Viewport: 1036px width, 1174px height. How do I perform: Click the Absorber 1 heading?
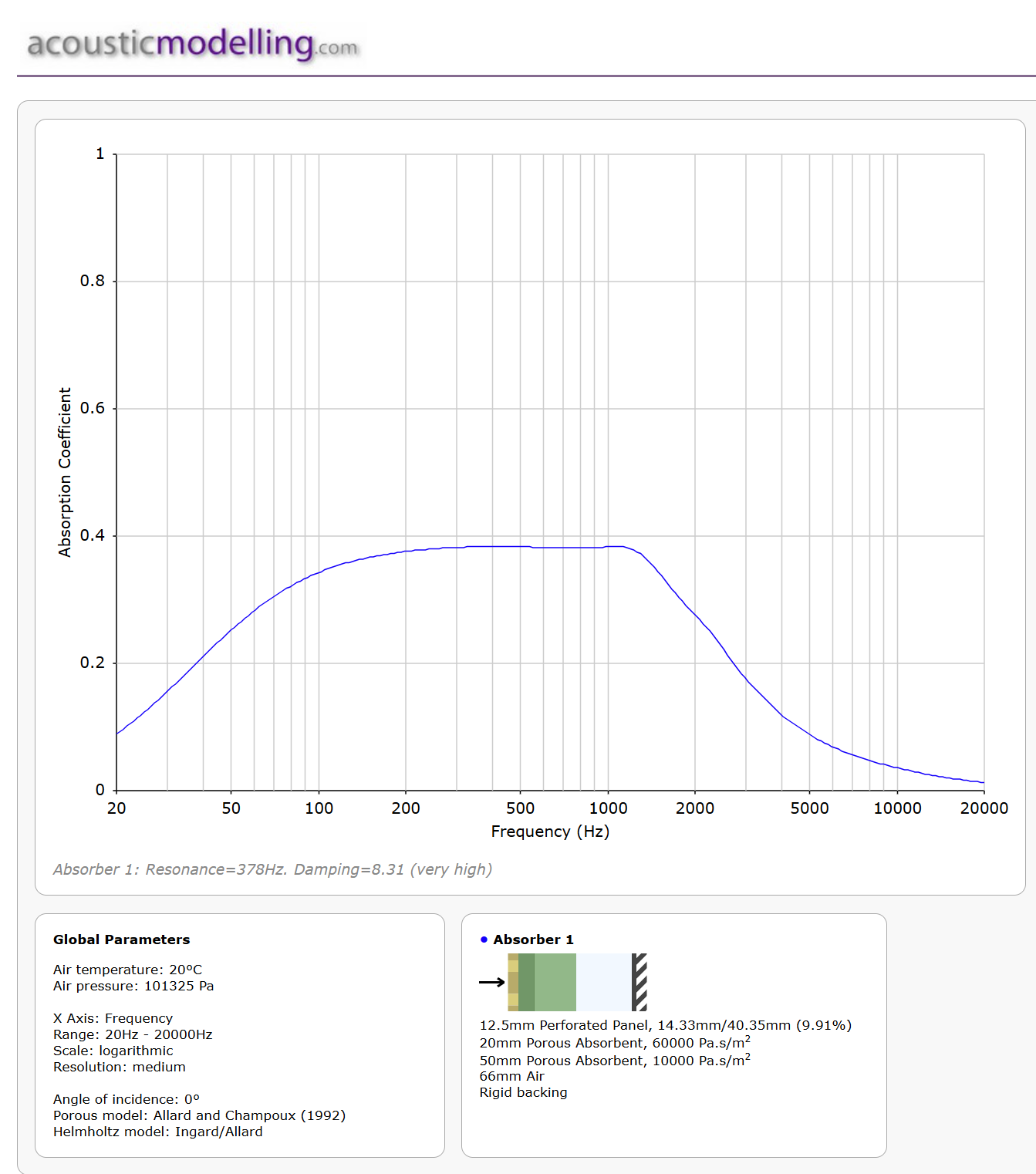pyautogui.click(x=533, y=940)
